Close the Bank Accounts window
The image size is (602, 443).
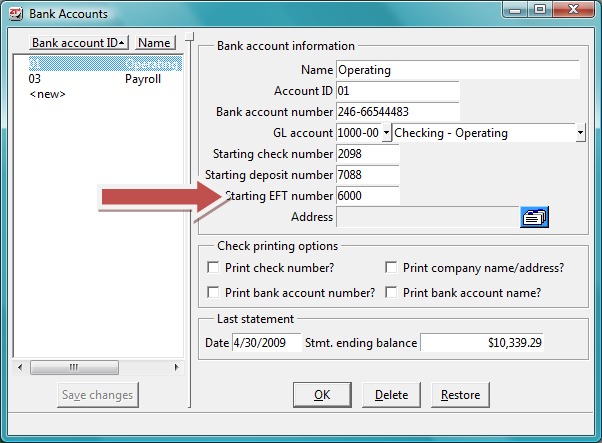(x=574, y=10)
